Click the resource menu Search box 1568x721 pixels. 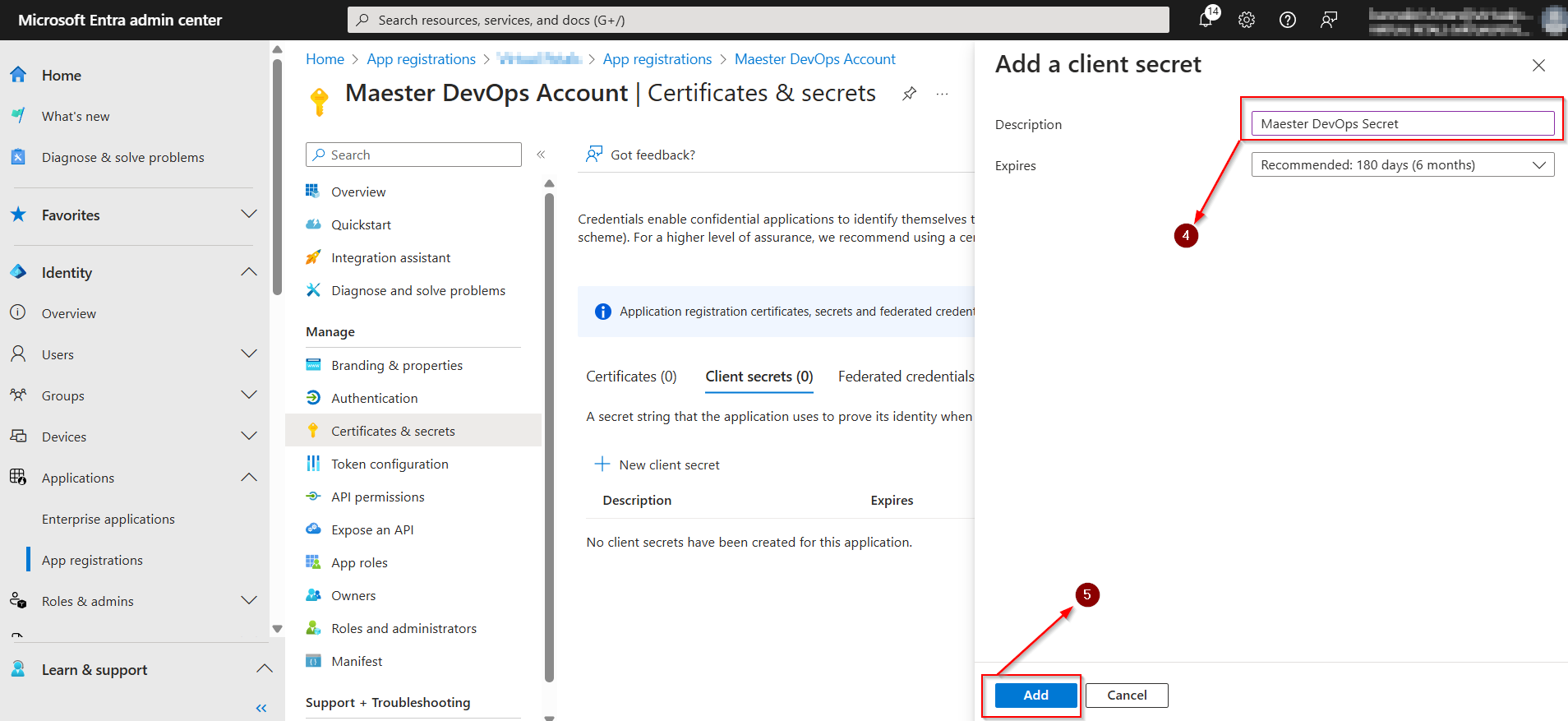point(413,155)
